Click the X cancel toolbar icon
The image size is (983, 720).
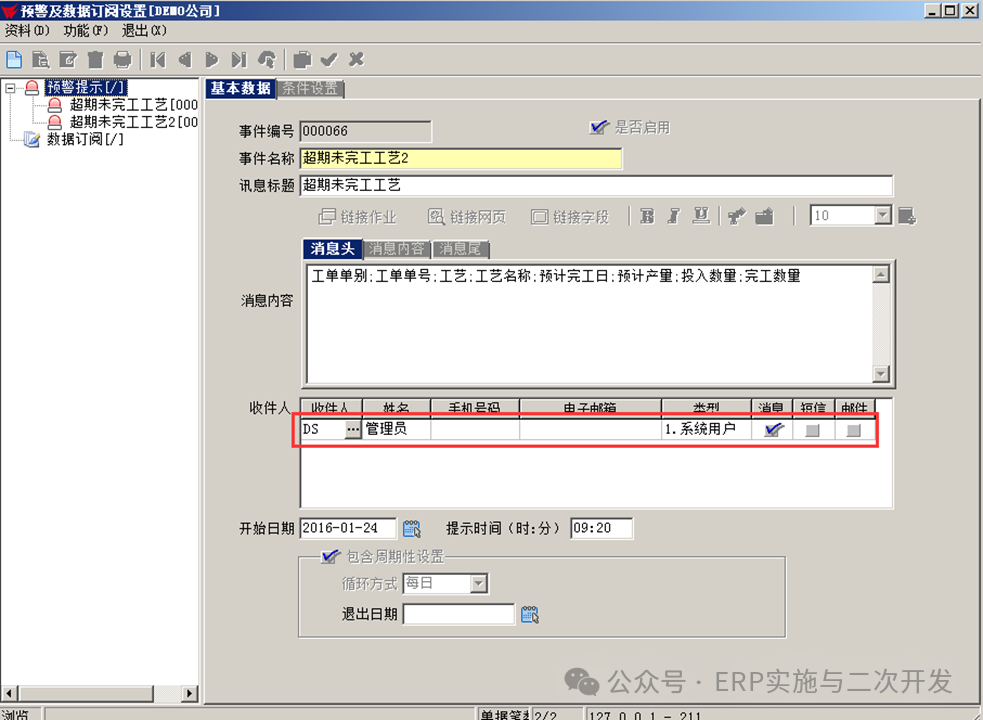click(356, 60)
